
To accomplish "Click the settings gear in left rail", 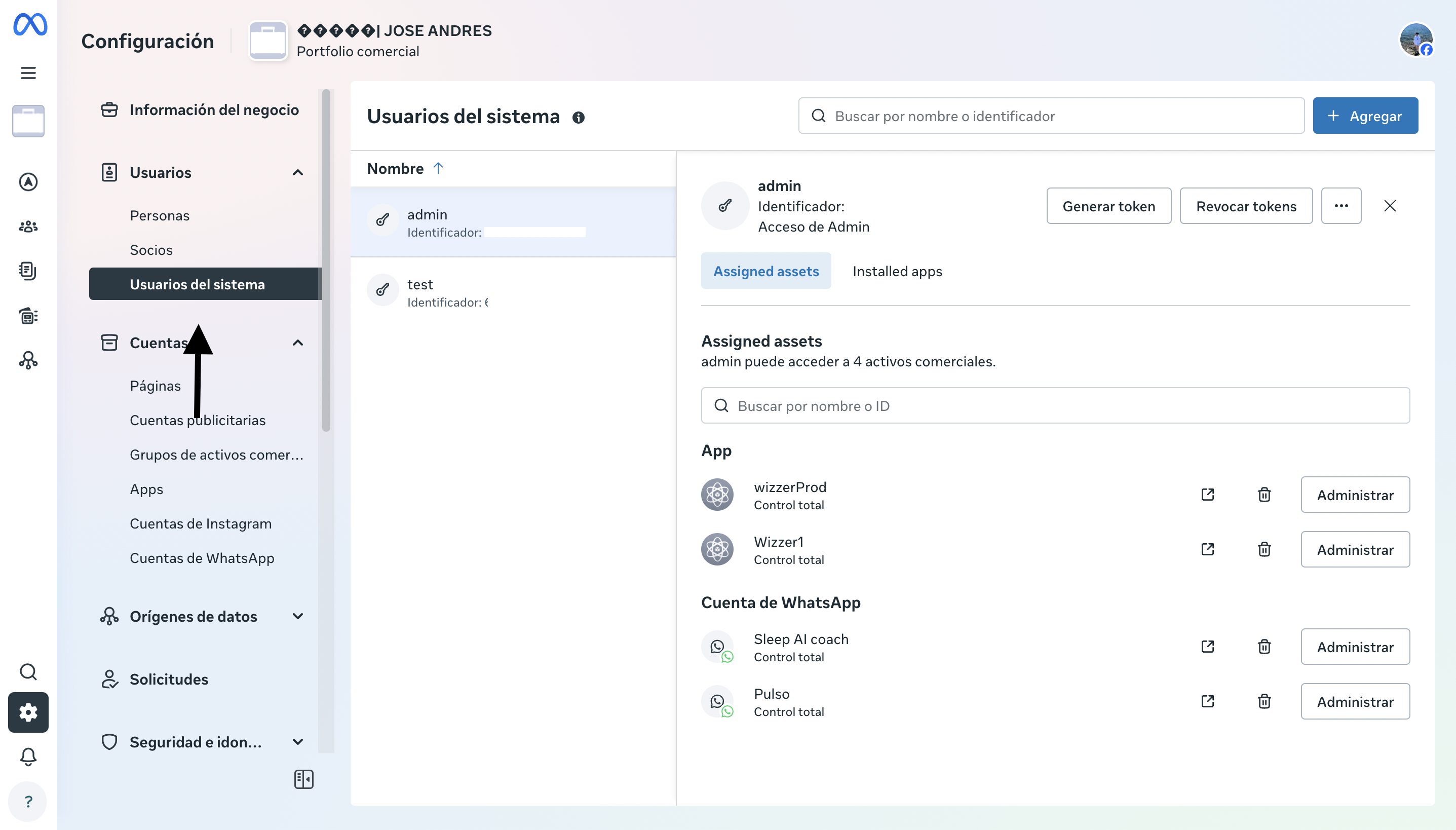I will (28, 712).
